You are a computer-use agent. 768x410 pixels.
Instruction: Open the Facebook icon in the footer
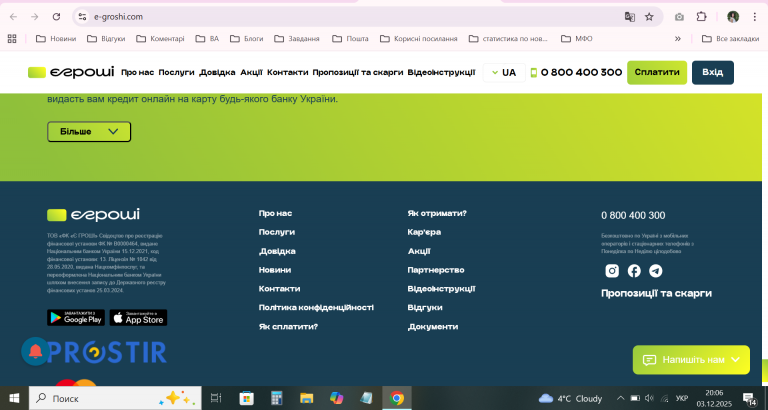pyautogui.click(x=634, y=271)
